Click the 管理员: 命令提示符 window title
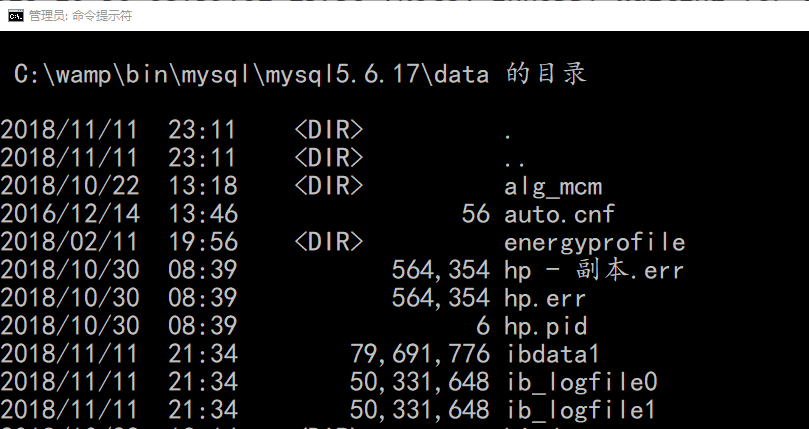The width and height of the screenshot is (809, 429). (80, 15)
